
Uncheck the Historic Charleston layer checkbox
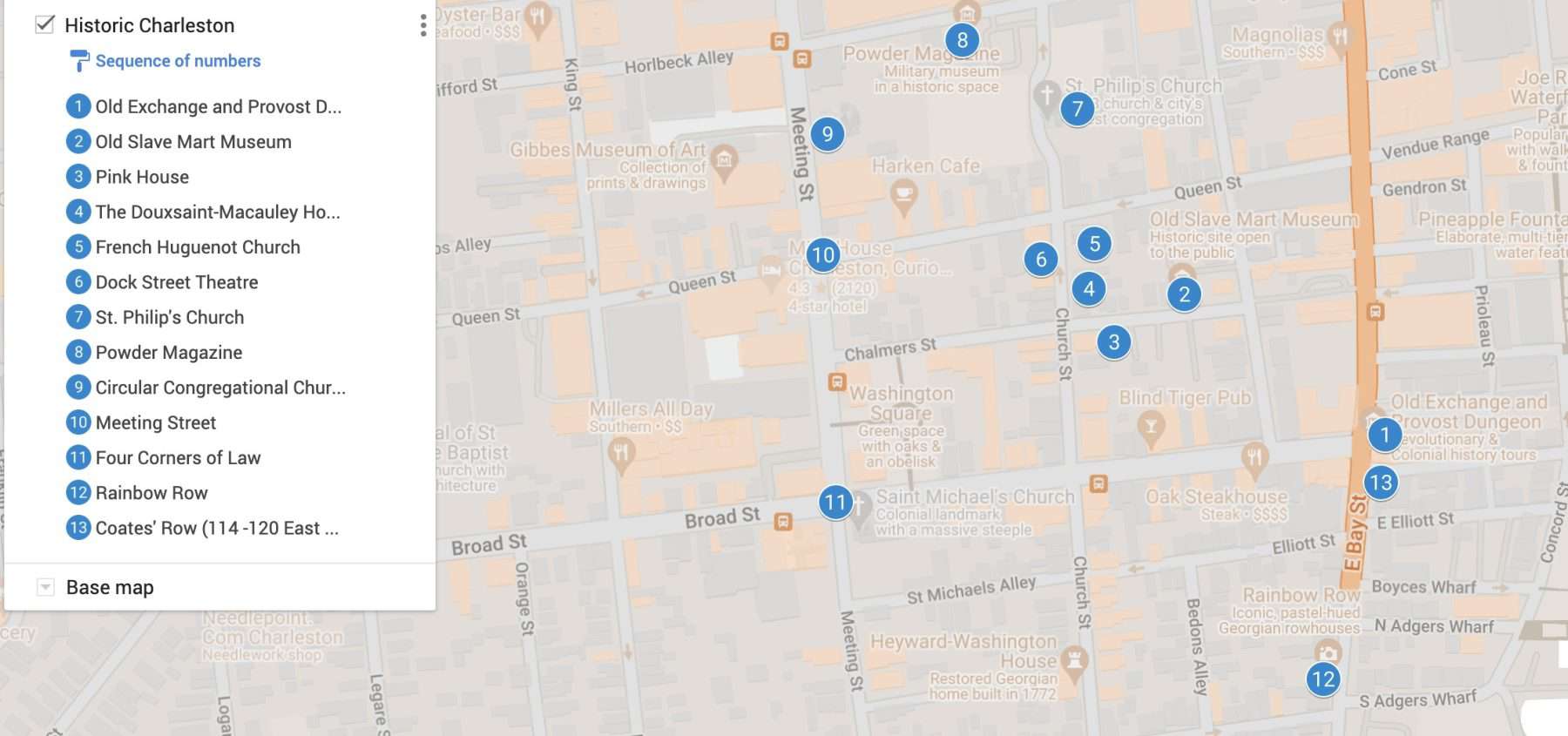(44, 24)
